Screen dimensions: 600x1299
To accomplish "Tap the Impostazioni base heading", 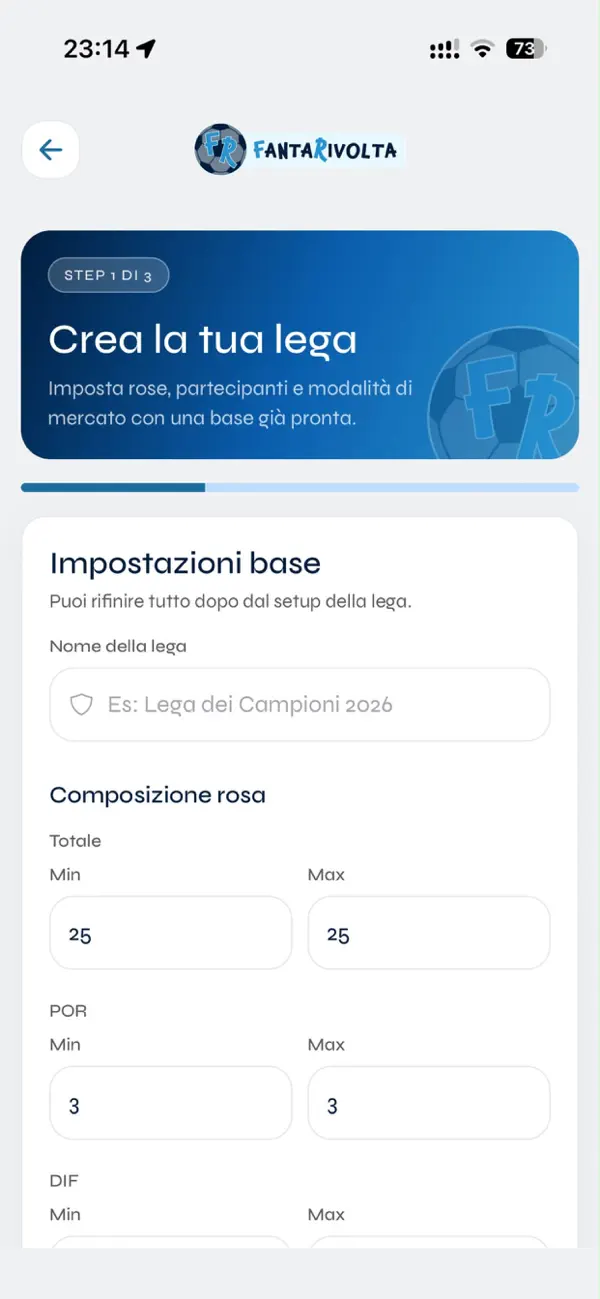I will [x=185, y=563].
